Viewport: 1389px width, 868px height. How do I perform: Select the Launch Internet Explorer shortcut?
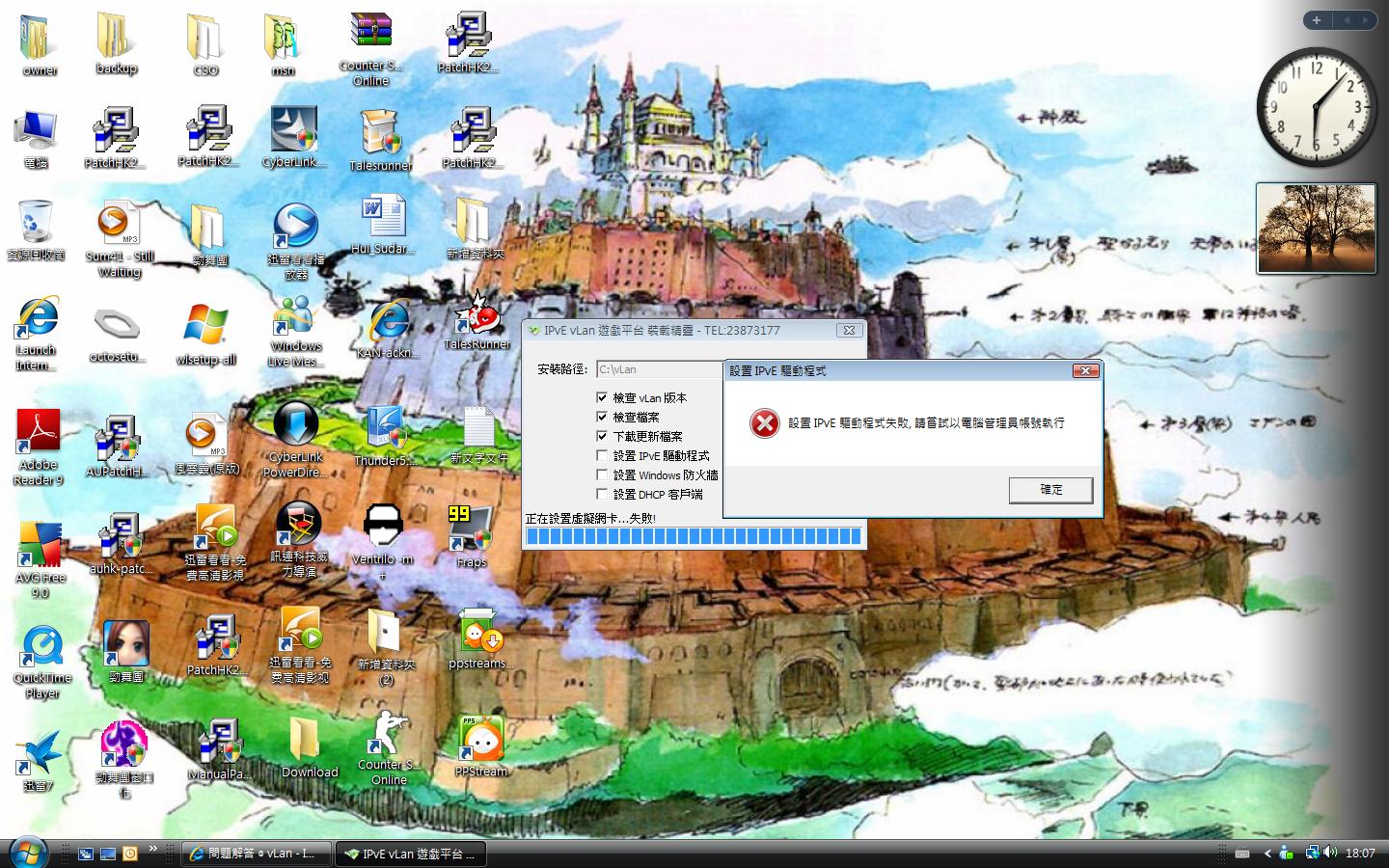[x=37, y=333]
